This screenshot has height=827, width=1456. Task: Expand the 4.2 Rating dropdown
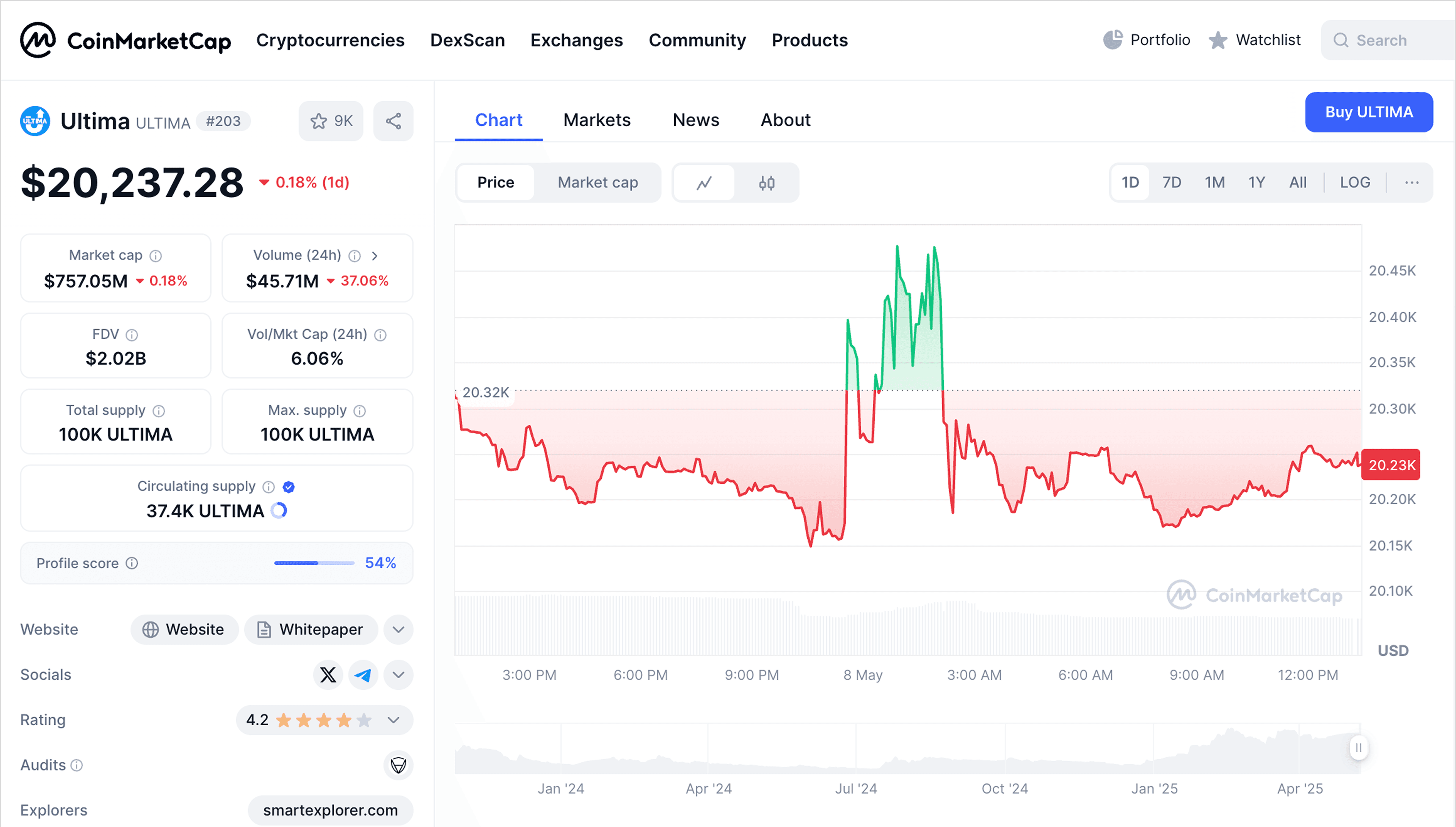pyautogui.click(x=393, y=720)
